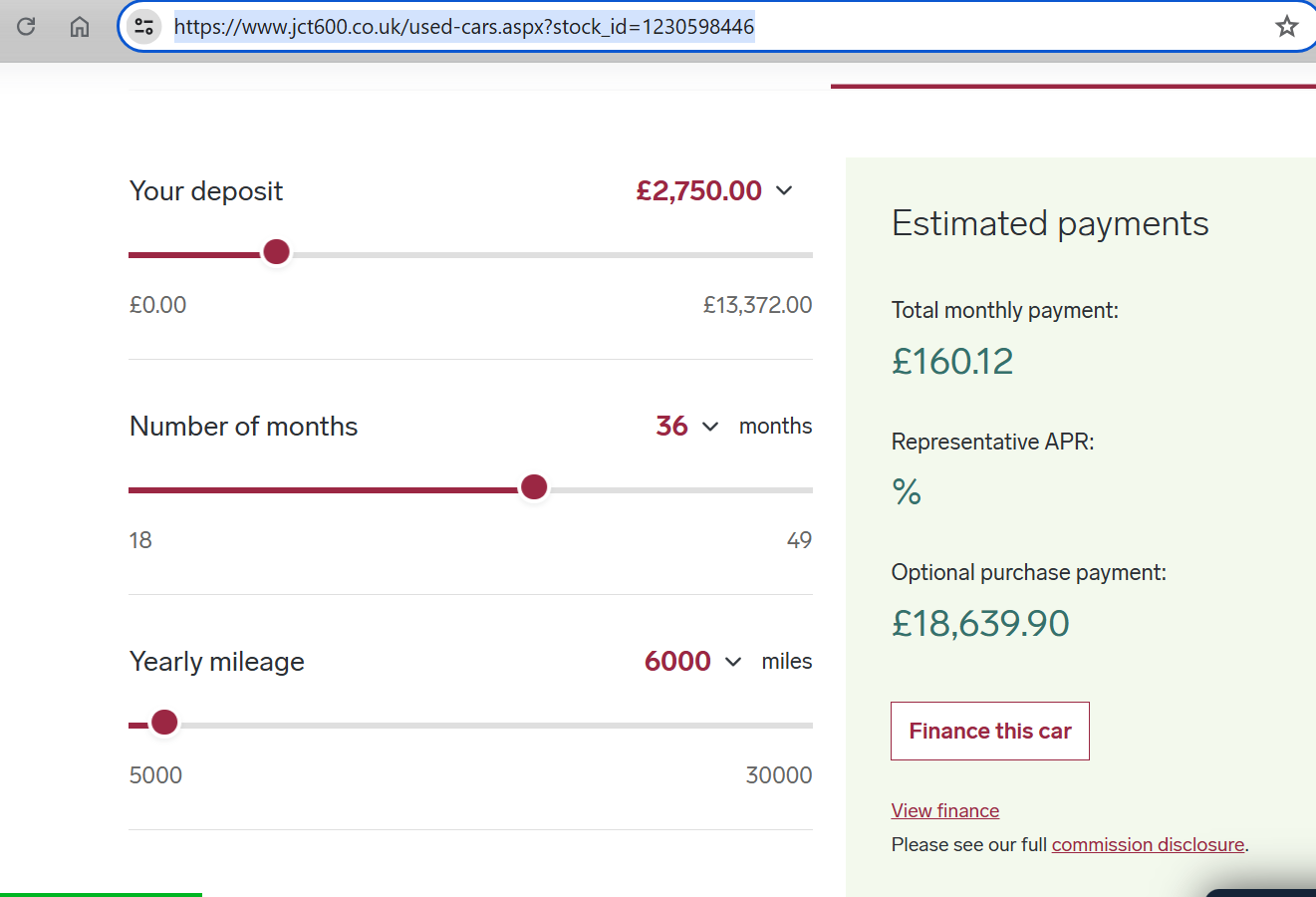Click the deposit slider handle
1316x897 pixels.
tap(276, 253)
